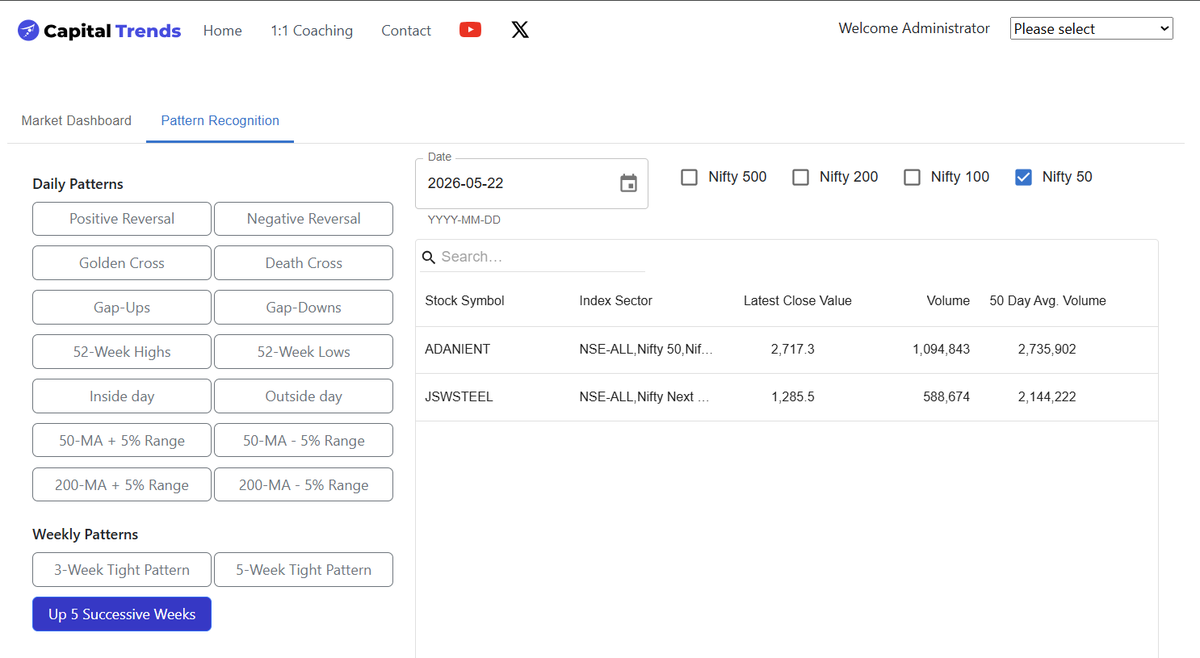
Task: Sort by Index Sector column header
Action: 616,301
